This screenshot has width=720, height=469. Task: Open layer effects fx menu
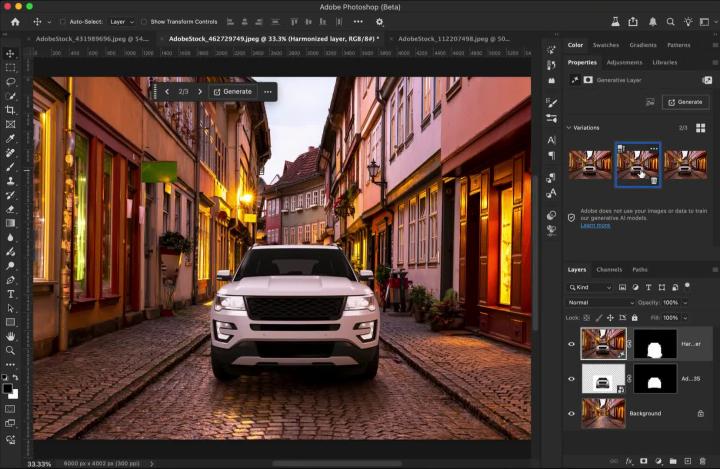628,461
